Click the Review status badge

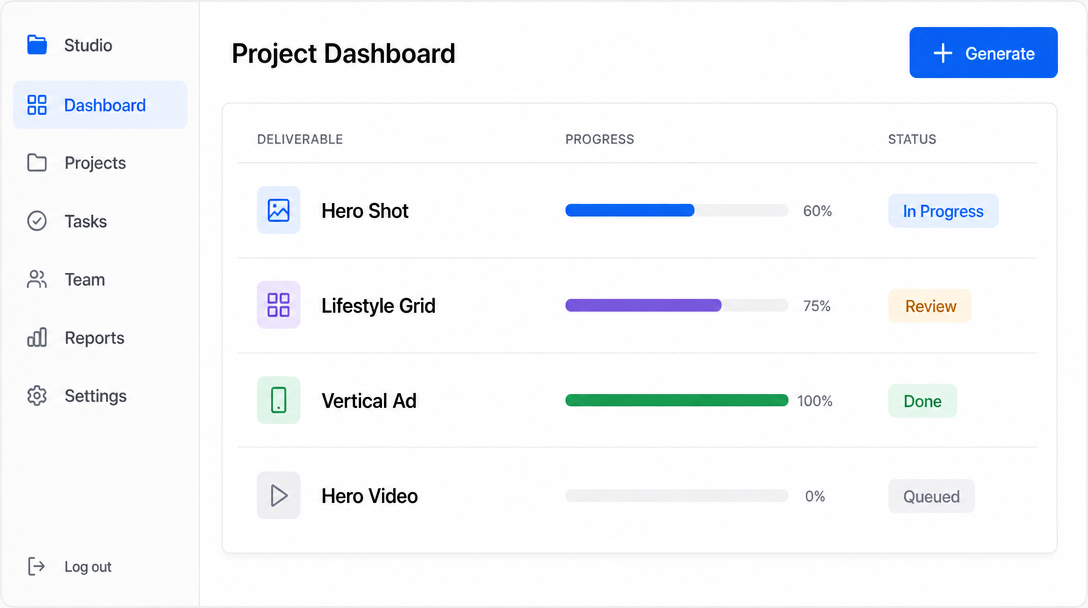pyautogui.click(x=930, y=306)
